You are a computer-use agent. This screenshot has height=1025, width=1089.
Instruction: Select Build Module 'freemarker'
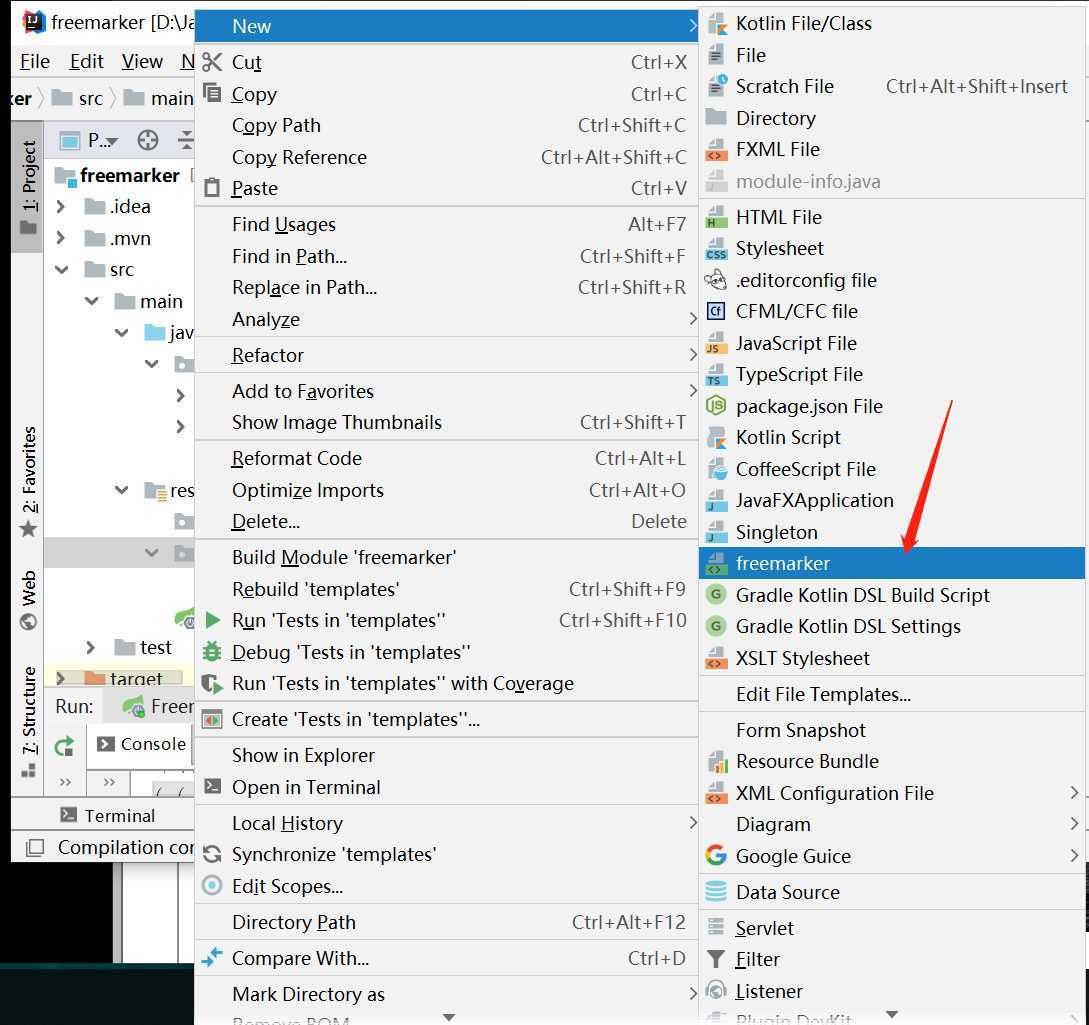coord(447,557)
